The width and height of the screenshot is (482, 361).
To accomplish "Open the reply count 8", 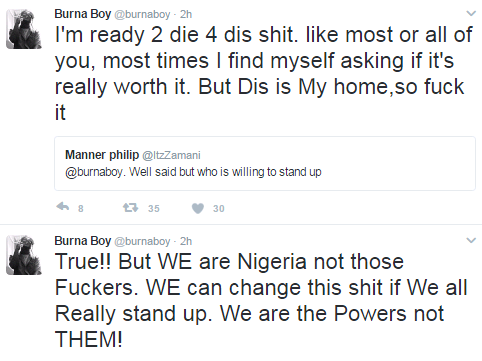I will click(81, 209).
